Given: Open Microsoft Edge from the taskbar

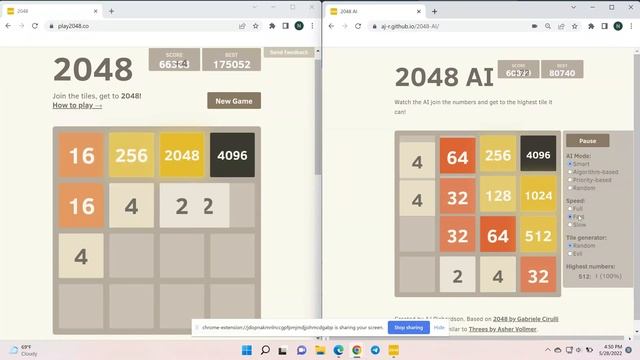Looking at the screenshot, I should coord(338,350).
